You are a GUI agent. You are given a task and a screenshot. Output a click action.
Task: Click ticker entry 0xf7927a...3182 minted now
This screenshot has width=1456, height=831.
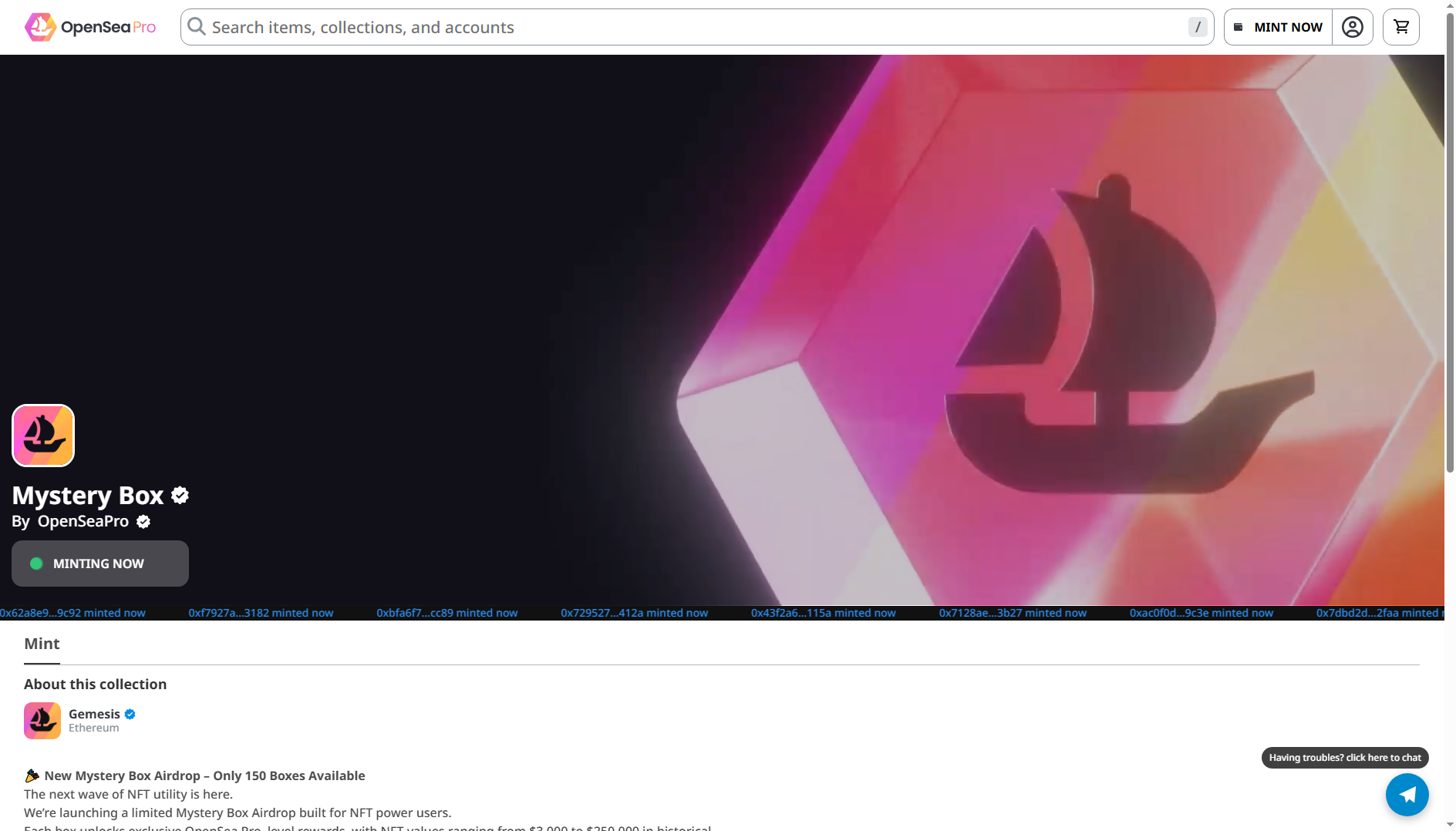tap(261, 613)
